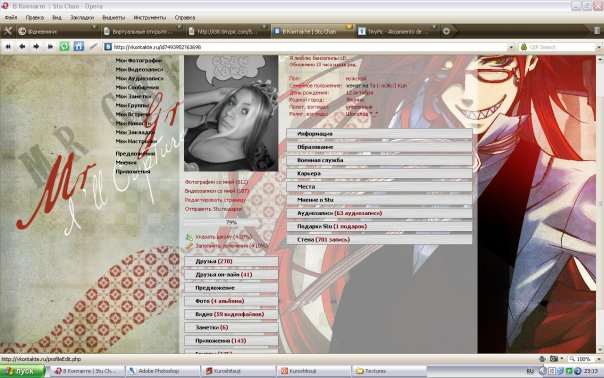This screenshot has width=604, height=378.
Task: Open Фотографии со мной link
Action: point(216,182)
